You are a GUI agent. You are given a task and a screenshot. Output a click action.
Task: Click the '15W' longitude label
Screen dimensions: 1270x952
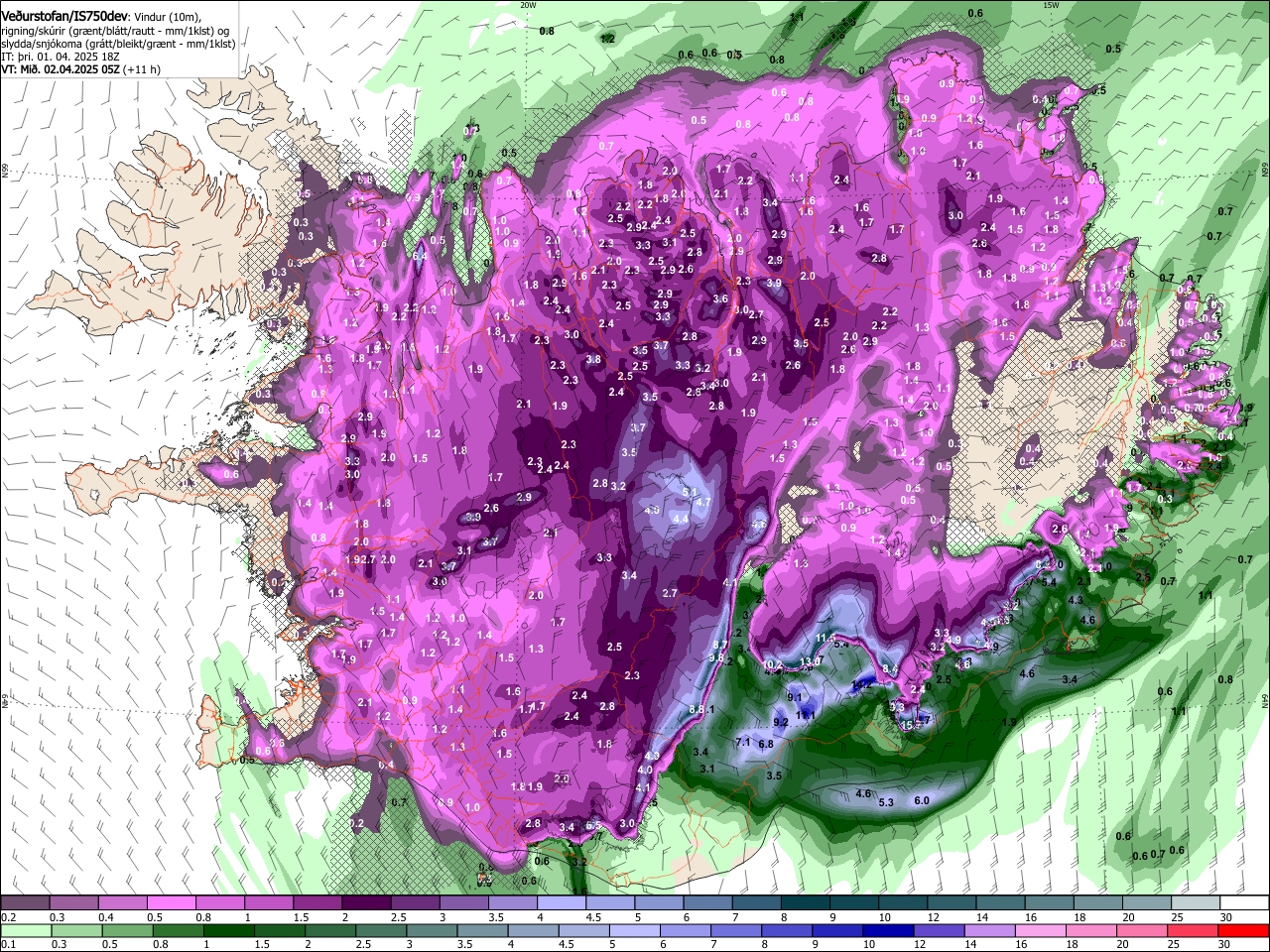tap(1052, 5)
